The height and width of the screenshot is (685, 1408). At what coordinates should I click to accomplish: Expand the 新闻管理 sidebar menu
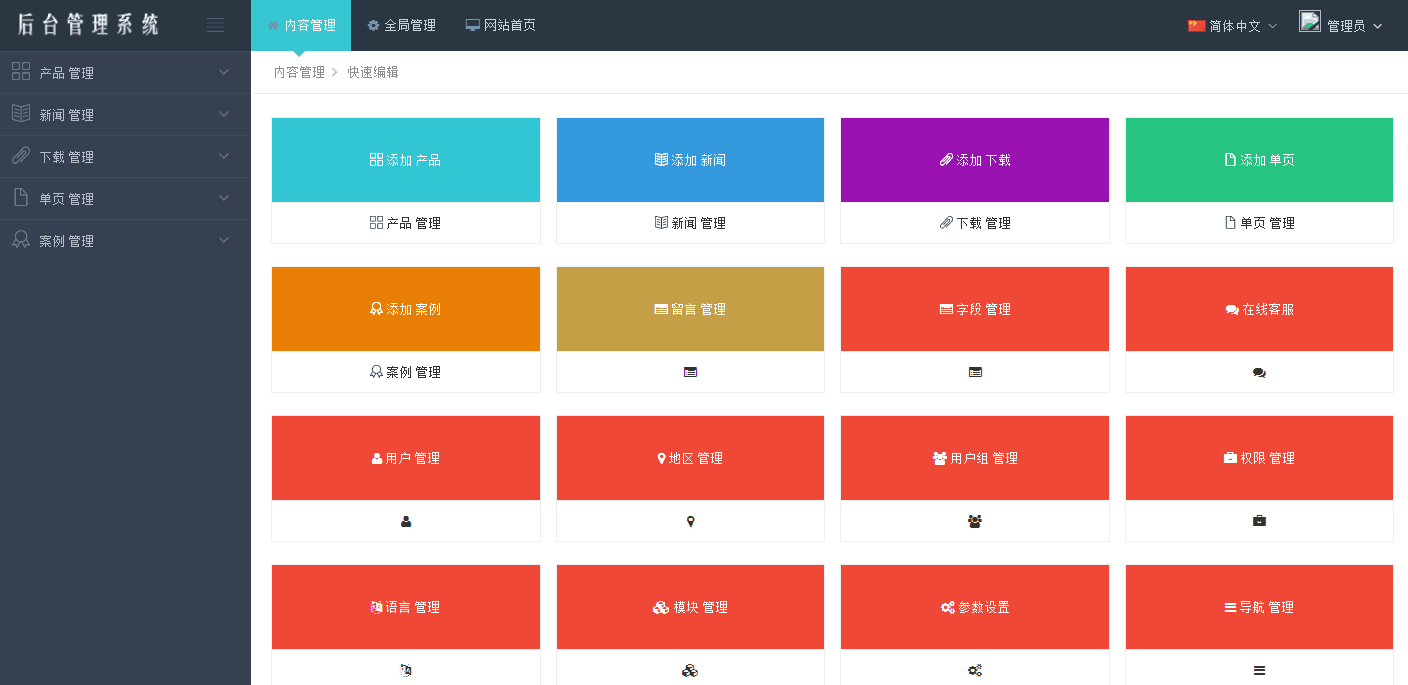click(125, 115)
